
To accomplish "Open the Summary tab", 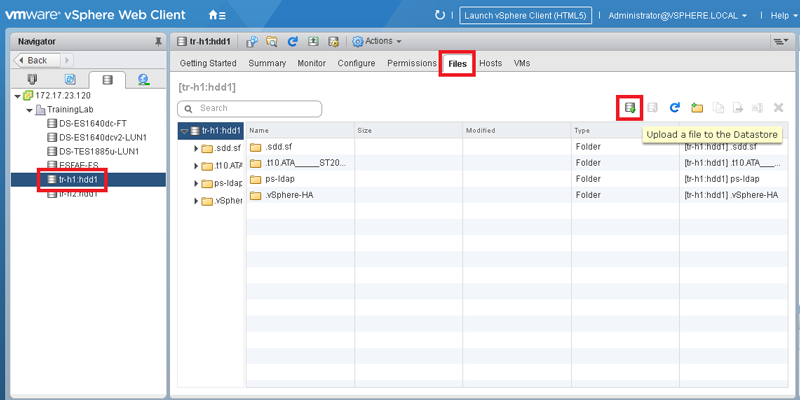I will pyautogui.click(x=267, y=63).
